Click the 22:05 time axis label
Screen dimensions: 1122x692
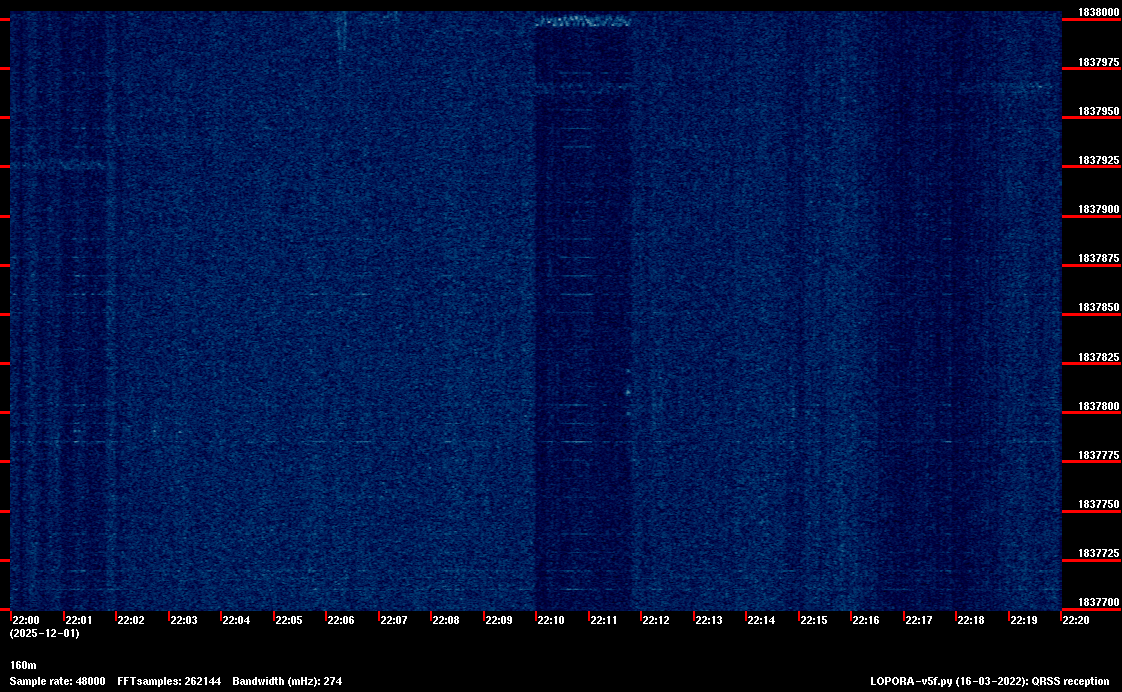tap(289, 620)
